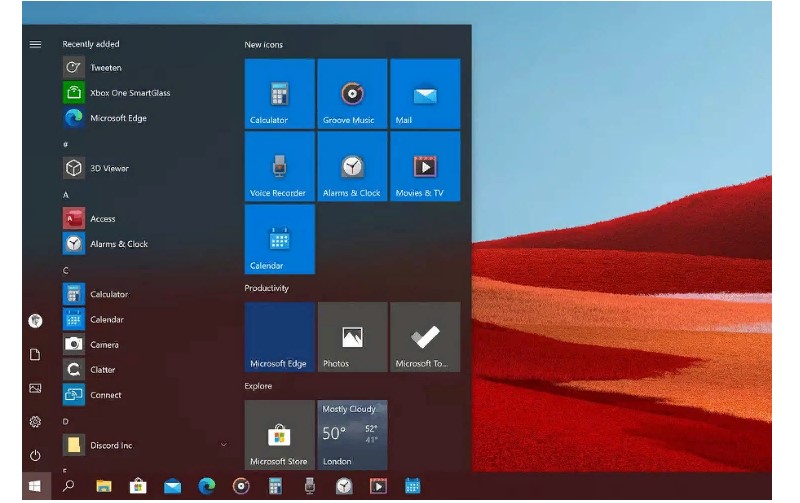Launch the Alarms & Clock tile
This screenshot has width=800, height=503.
coord(352,167)
